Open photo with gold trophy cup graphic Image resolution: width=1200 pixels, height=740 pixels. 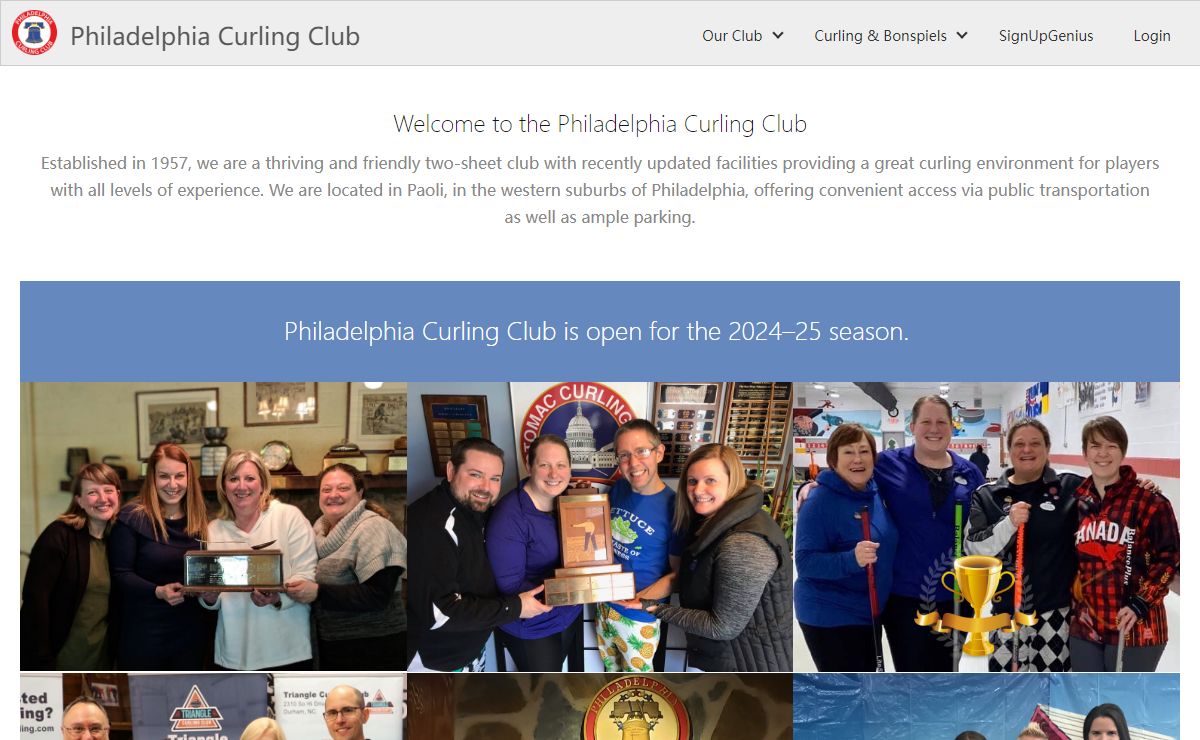(987, 526)
